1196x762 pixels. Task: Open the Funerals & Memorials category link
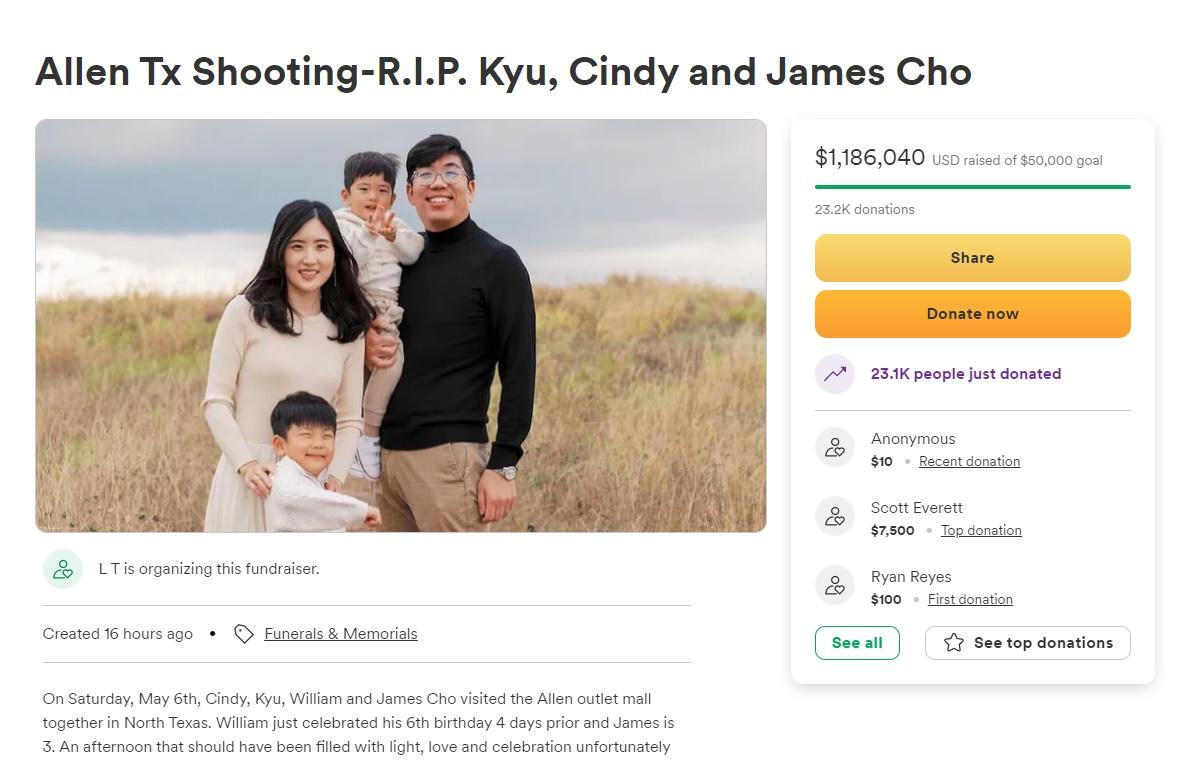[x=341, y=634]
